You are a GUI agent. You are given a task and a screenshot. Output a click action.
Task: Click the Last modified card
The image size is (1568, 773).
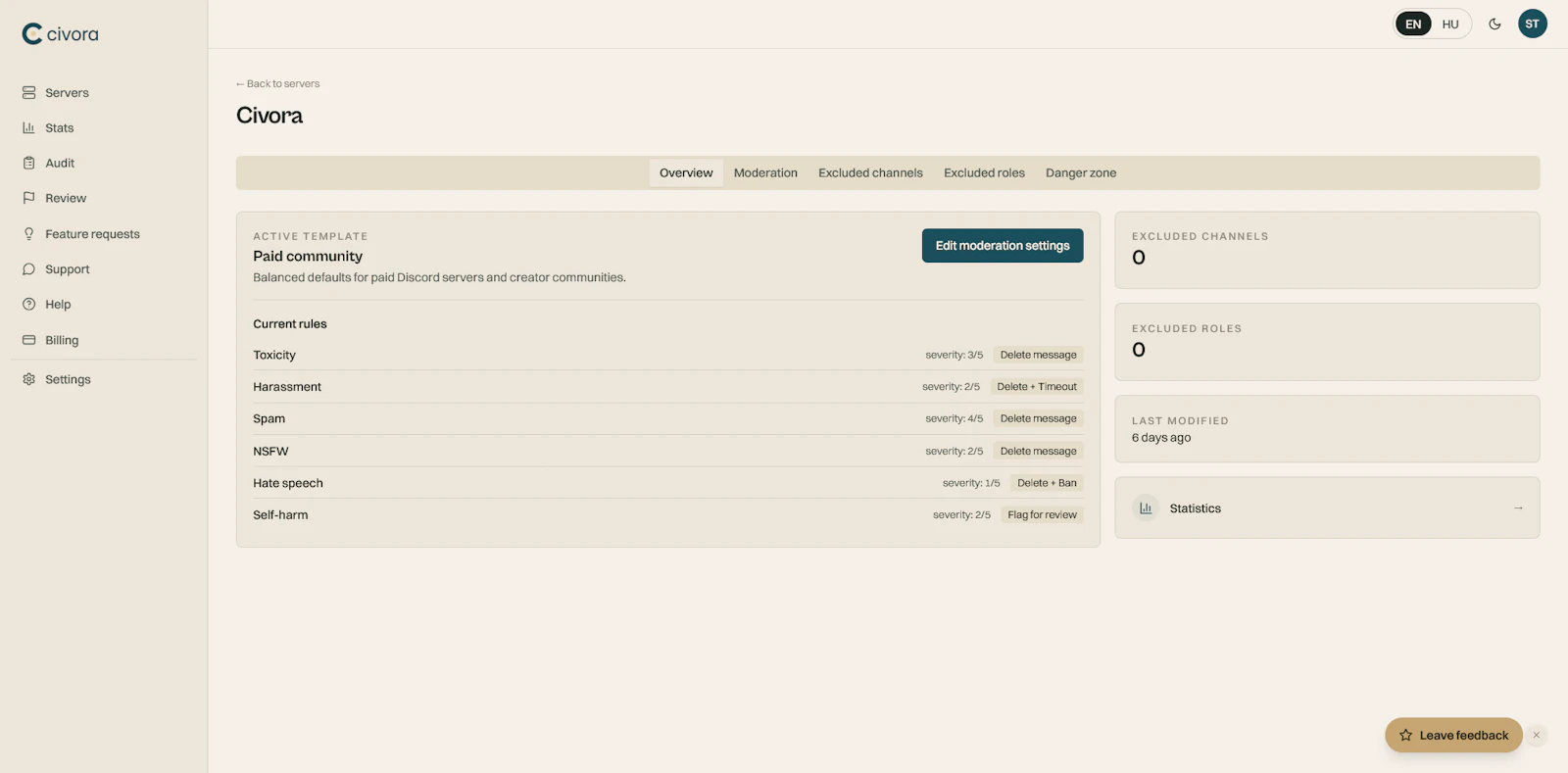coord(1327,429)
